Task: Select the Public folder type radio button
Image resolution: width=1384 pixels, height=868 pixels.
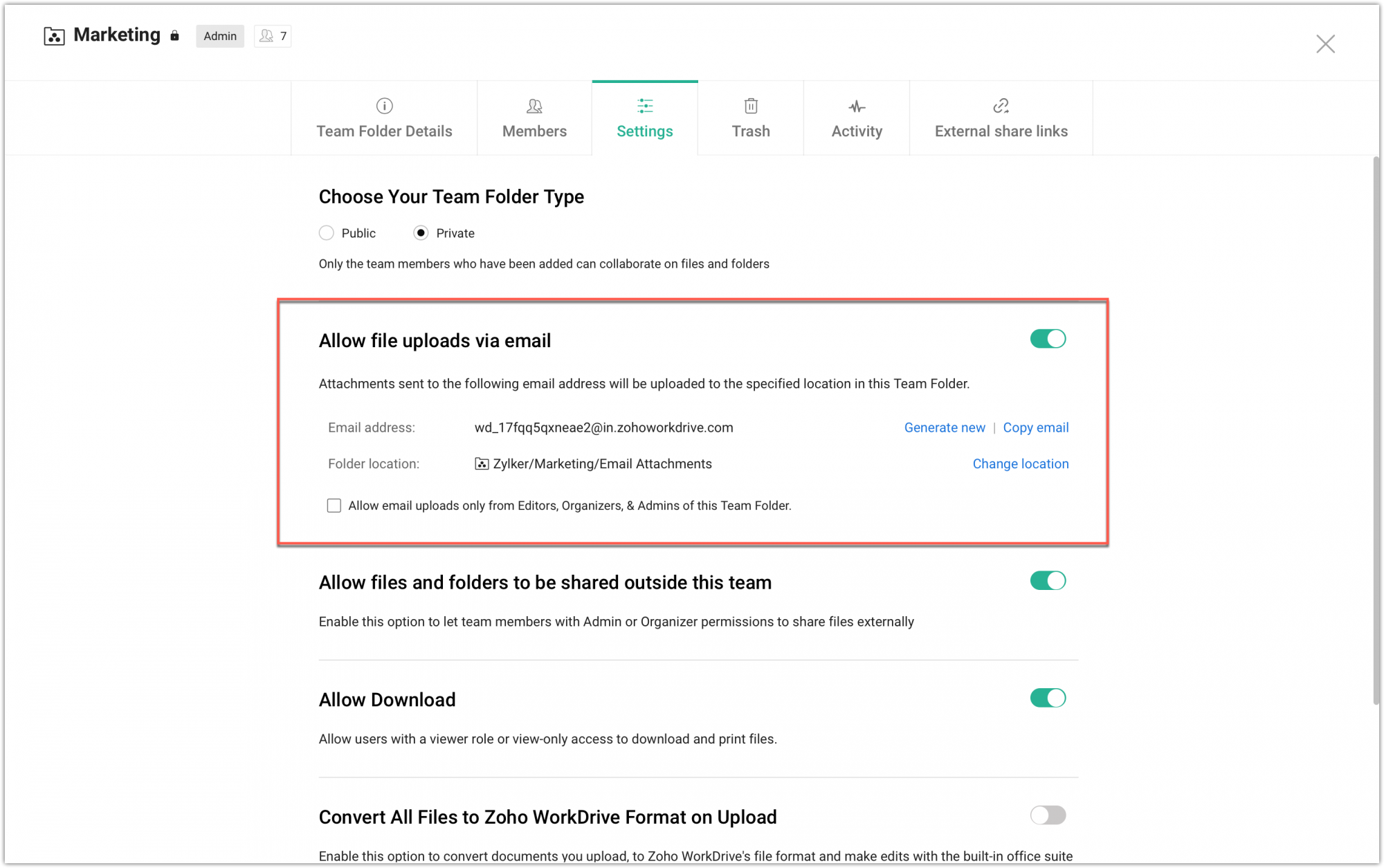Action: click(326, 233)
